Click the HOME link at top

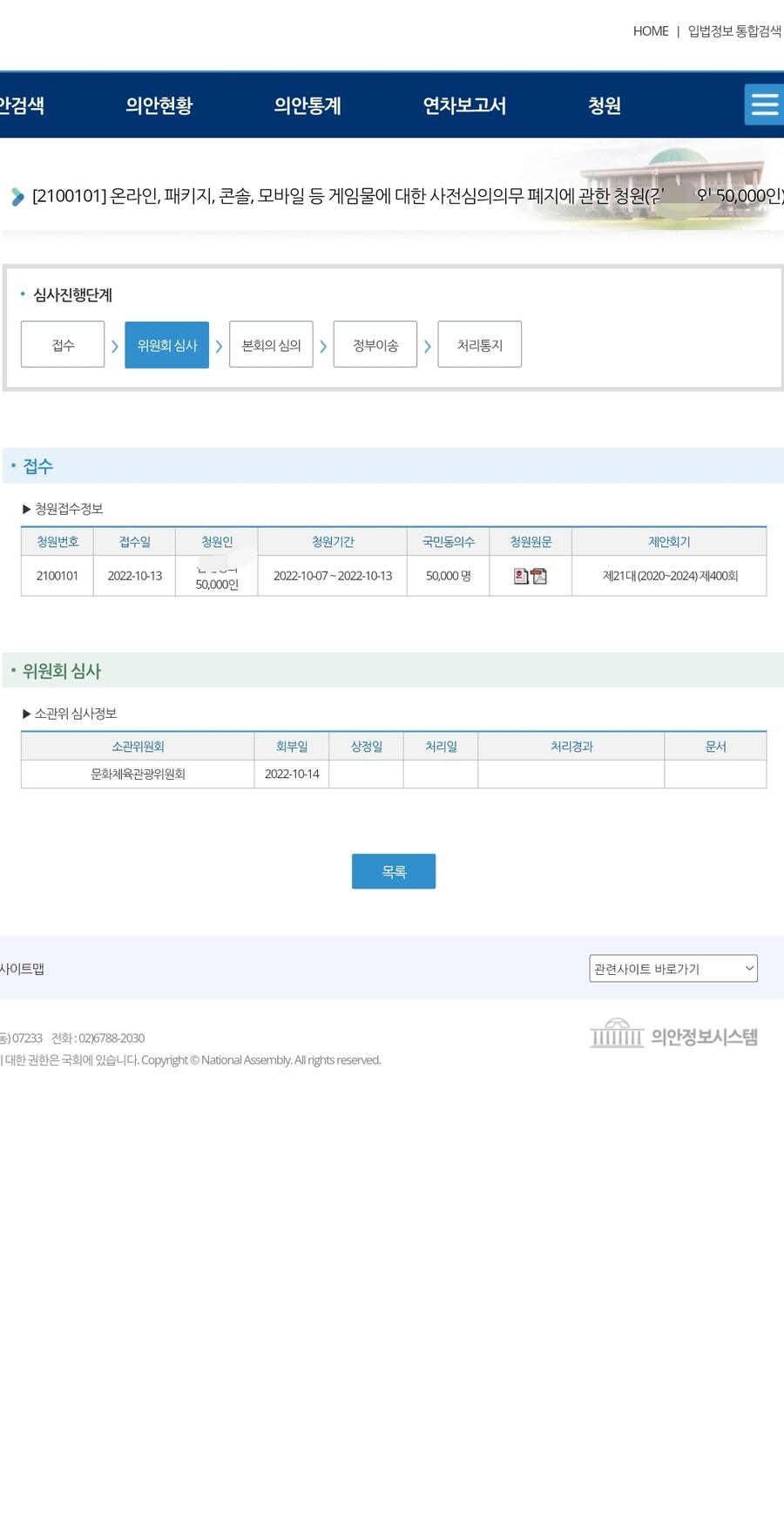point(650,31)
